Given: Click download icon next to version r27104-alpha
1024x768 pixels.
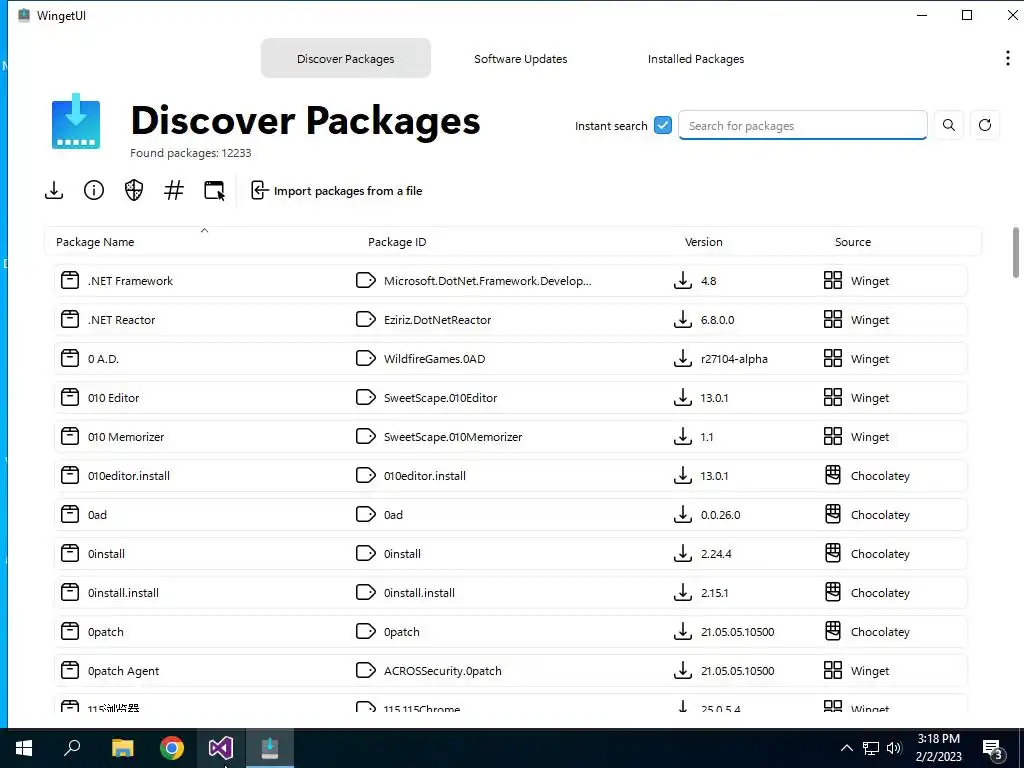Looking at the screenshot, I should click(x=682, y=358).
